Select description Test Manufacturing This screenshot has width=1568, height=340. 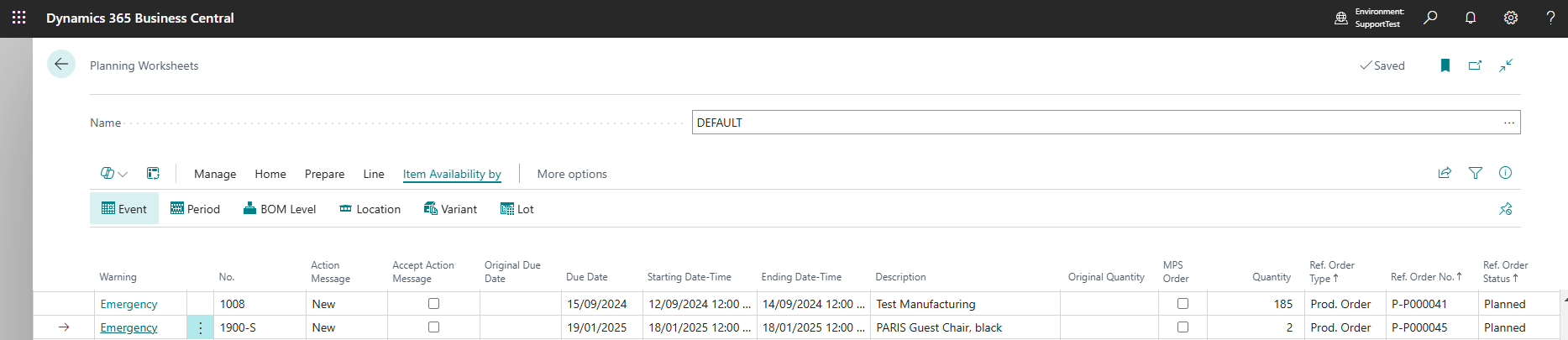965,304
